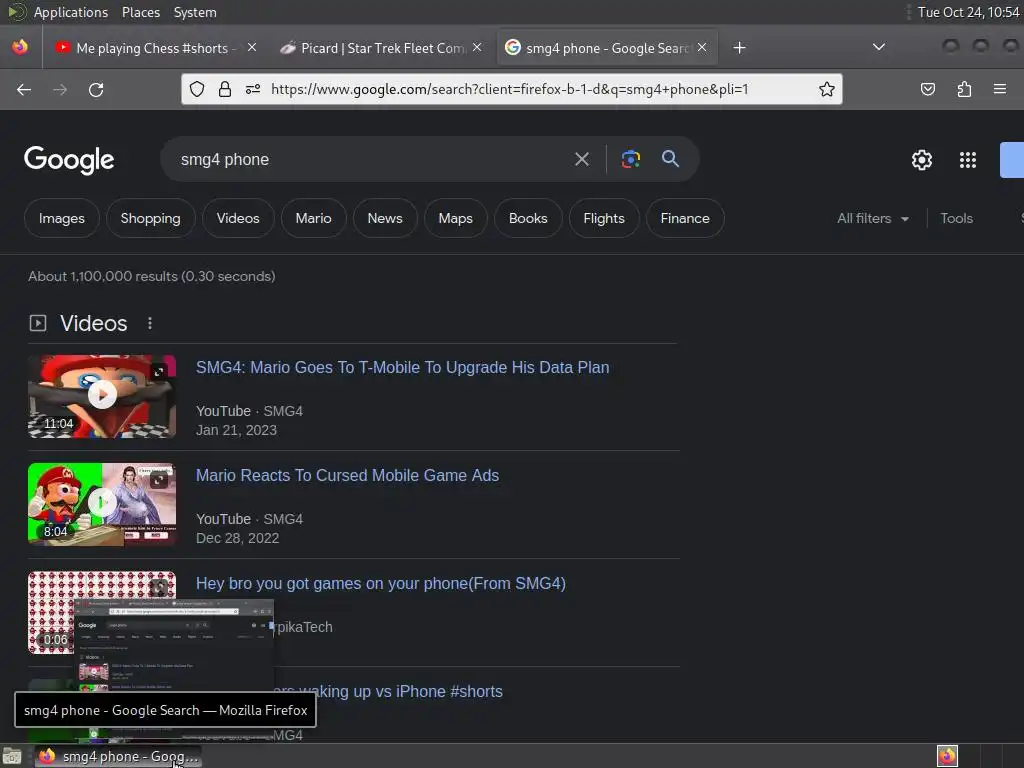This screenshot has height=768, width=1024.
Task: Close the Me playing Chess tab
Action: pos(252,48)
